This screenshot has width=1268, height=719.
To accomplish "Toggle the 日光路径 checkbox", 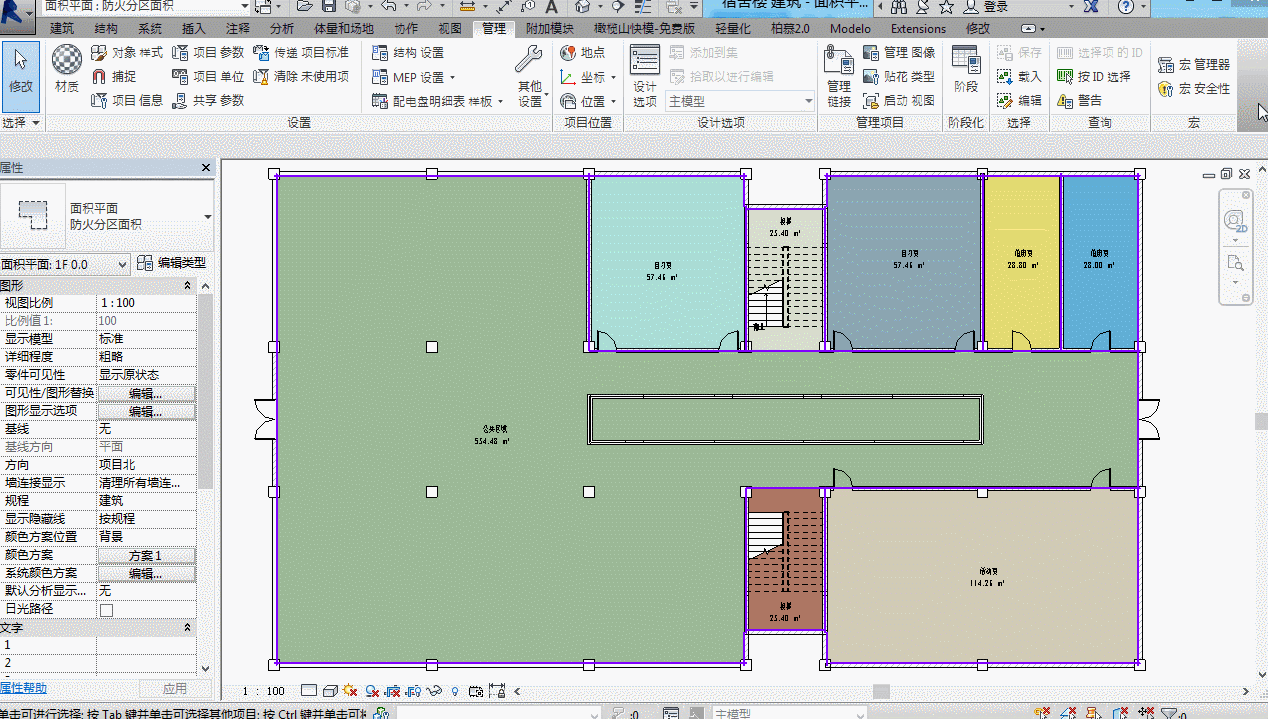I will [x=106, y=609].
